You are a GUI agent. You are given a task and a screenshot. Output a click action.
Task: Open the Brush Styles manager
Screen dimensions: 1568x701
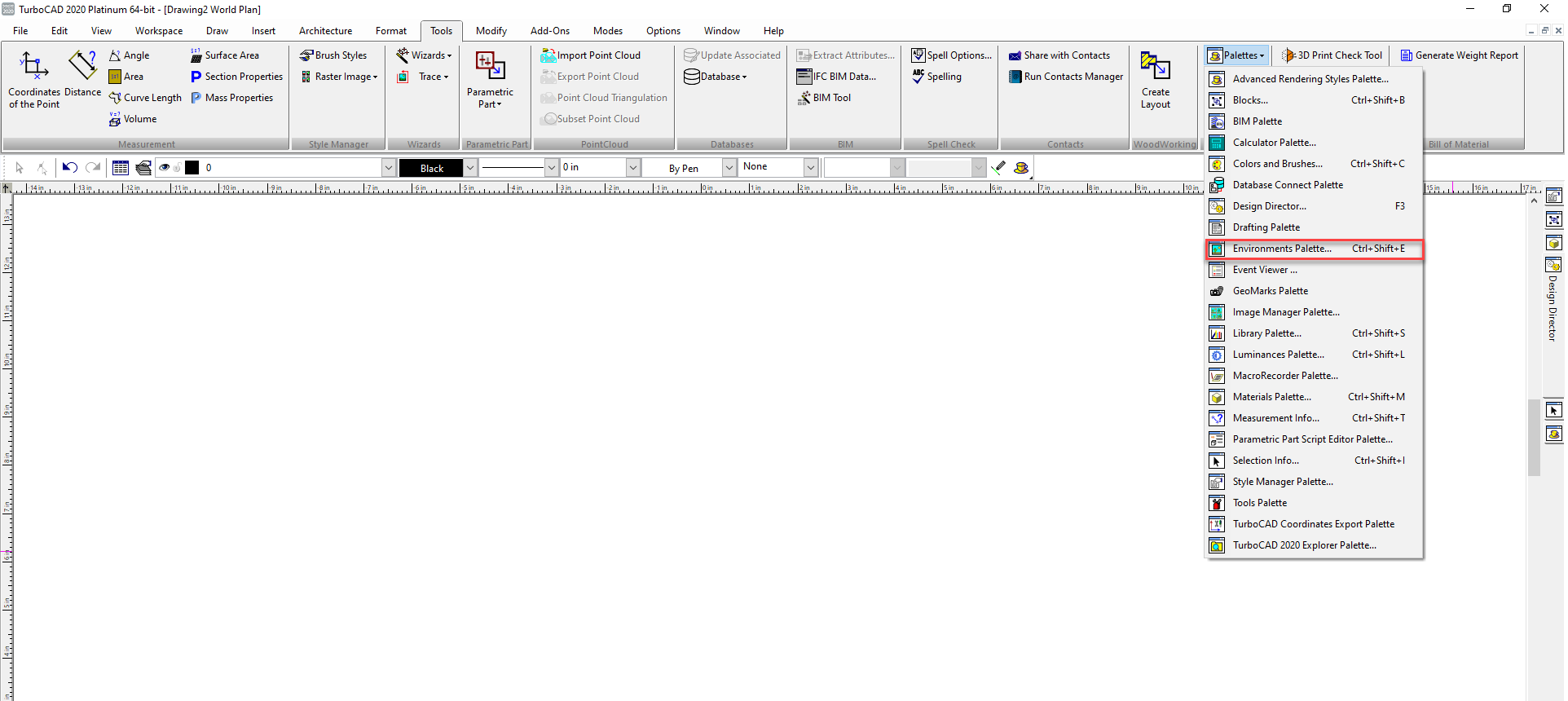click(333, 55)
